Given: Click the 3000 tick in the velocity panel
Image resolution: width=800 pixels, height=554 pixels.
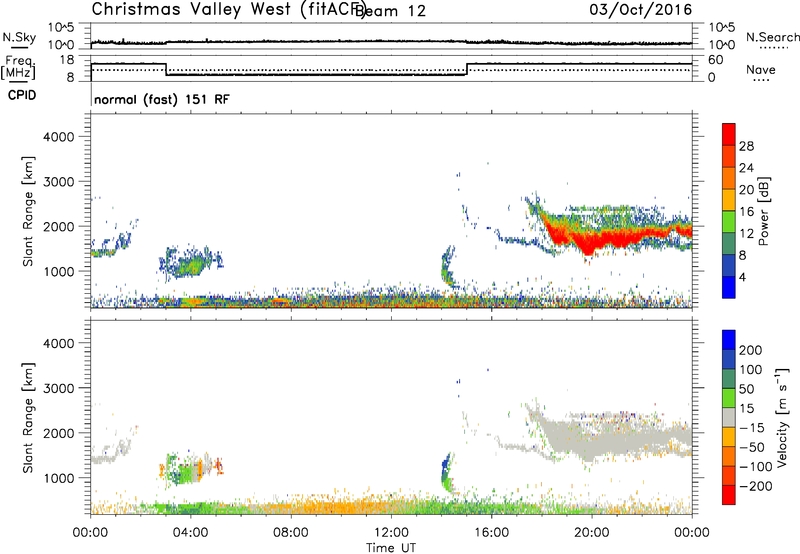Looking at the screenshot, I should [x=59, y=388].
